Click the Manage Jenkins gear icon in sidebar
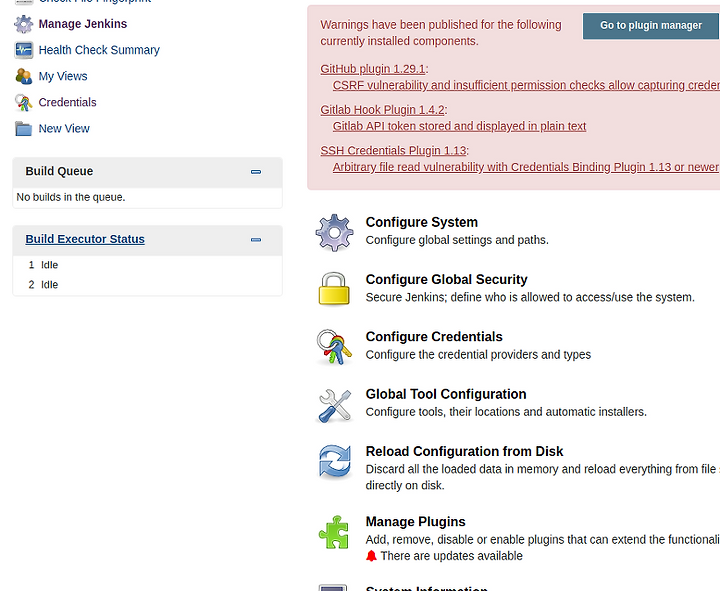The height and width of the screenshot is (591, 720). (x=23, y=24)
